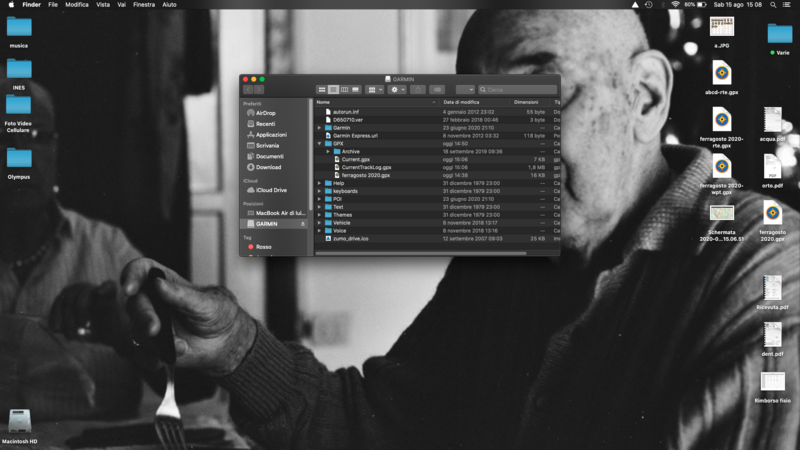Viewport: 800px width, 450px height.
Task: Expand the POI folder
Action: click(x=319, y=199)
